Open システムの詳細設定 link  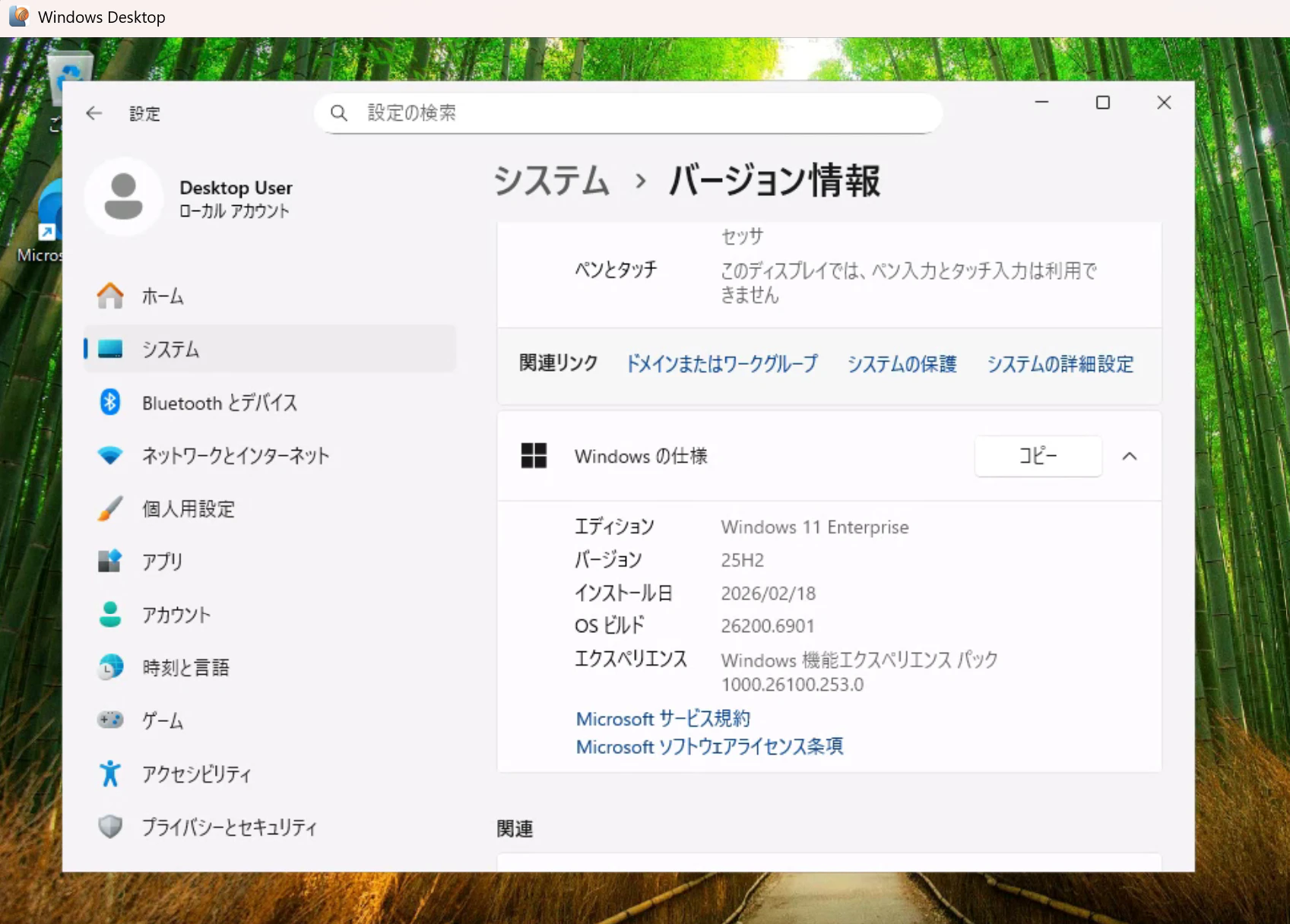coord(1060,364)
